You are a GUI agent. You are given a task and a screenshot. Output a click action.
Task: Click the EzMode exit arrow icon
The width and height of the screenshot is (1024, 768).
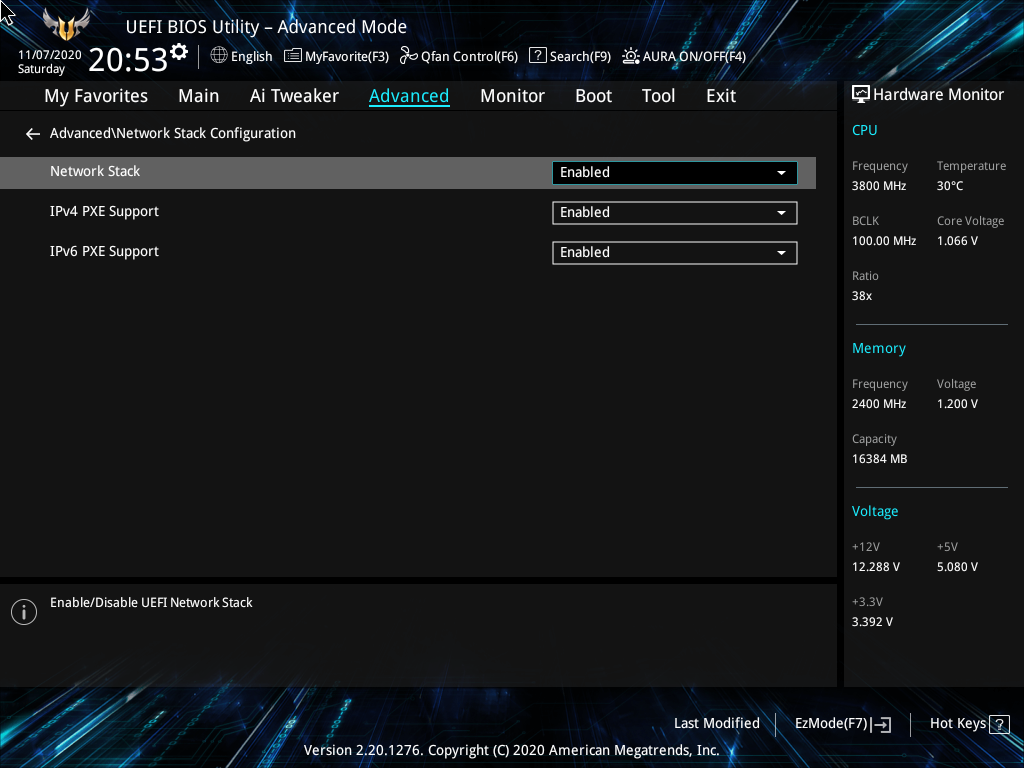tap(881, 724)
